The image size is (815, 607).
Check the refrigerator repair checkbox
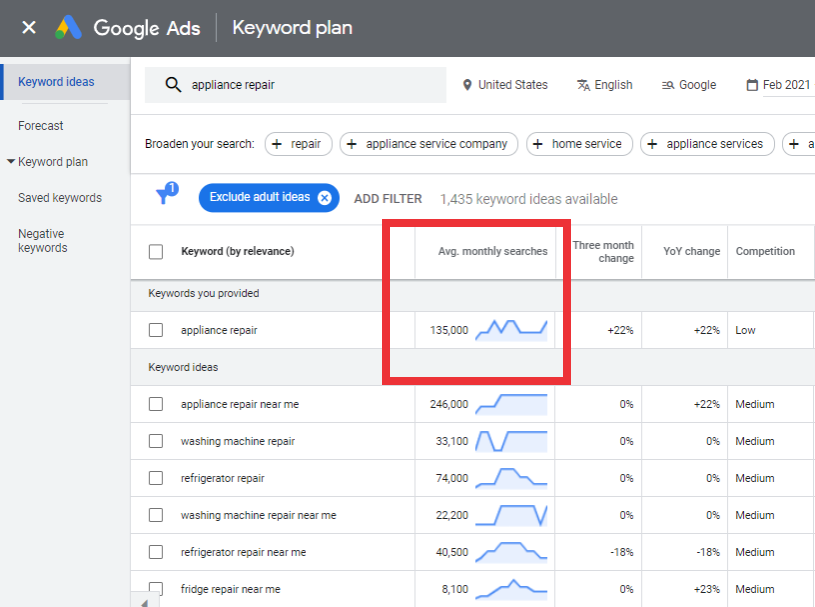(x=156, y=478)
